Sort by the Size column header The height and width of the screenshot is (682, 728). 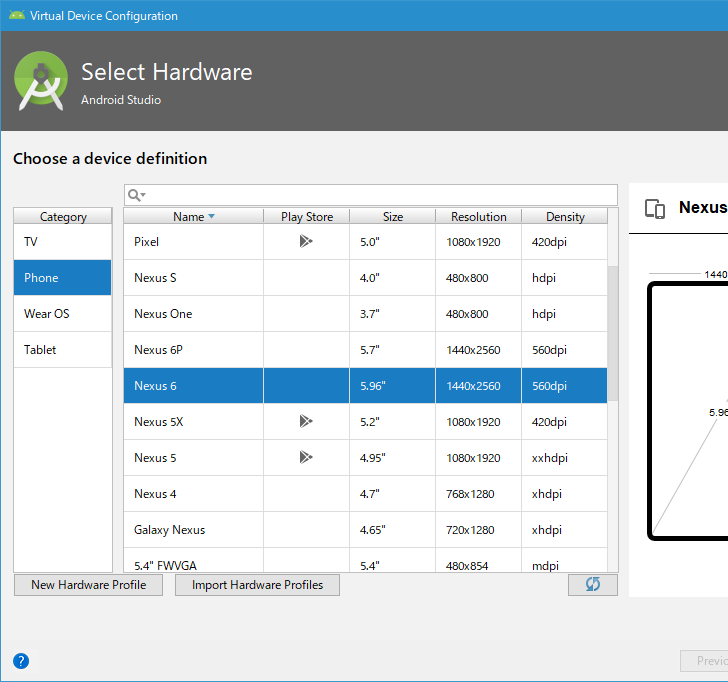click(392, 217)
